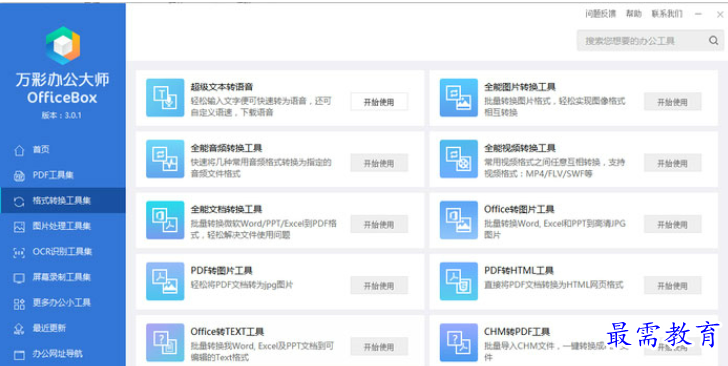Click the CHM转PDF工具 tool icon
This screenshot has height=366, width=728.
tap(459, 342)
